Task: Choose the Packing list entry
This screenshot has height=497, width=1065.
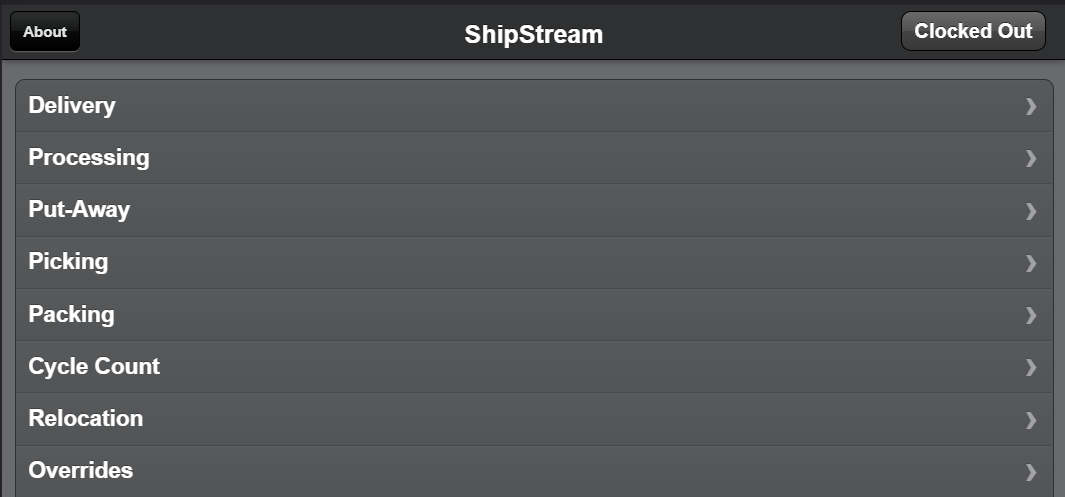Action: 71,314
